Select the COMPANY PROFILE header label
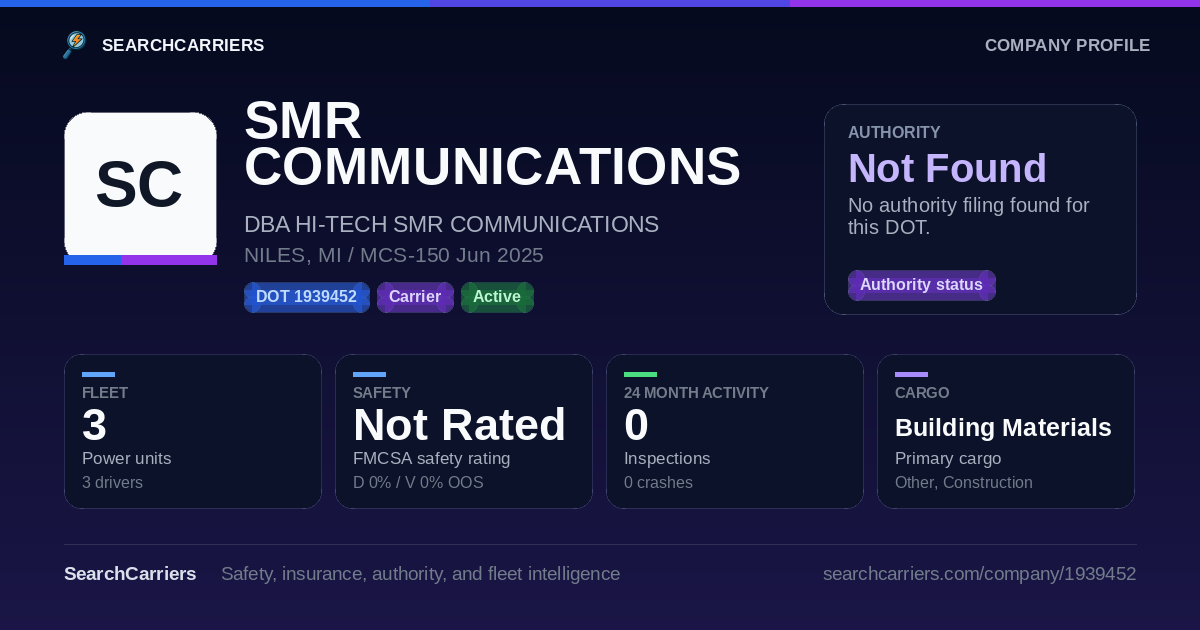 coord(1067,45)
